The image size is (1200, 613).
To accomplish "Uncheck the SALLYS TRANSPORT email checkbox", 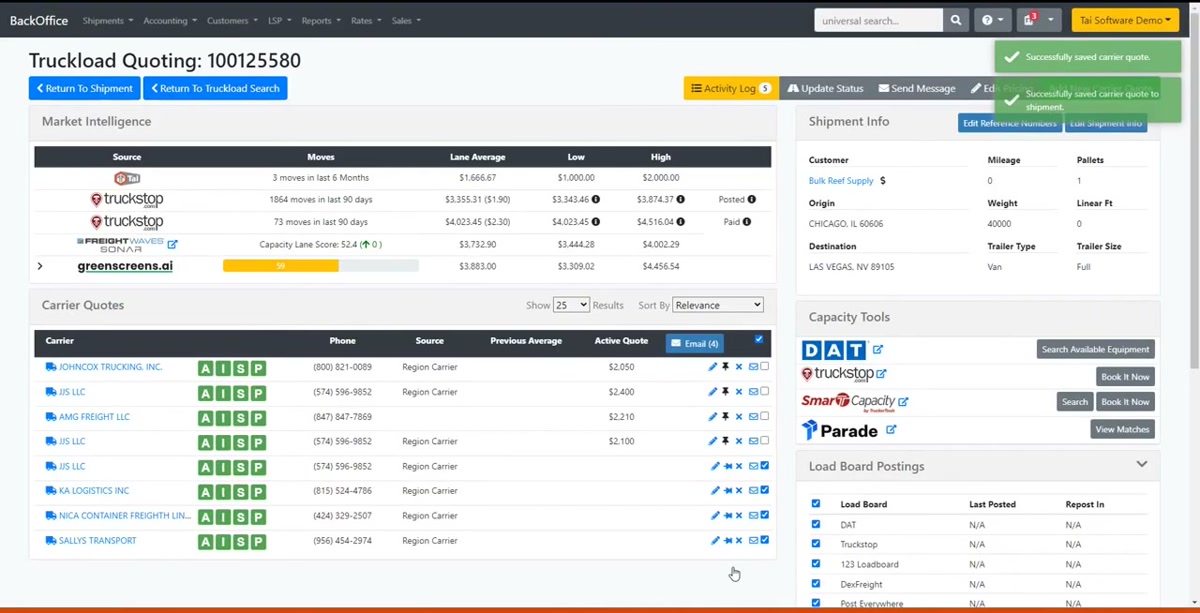I will (x=765, y=540).
